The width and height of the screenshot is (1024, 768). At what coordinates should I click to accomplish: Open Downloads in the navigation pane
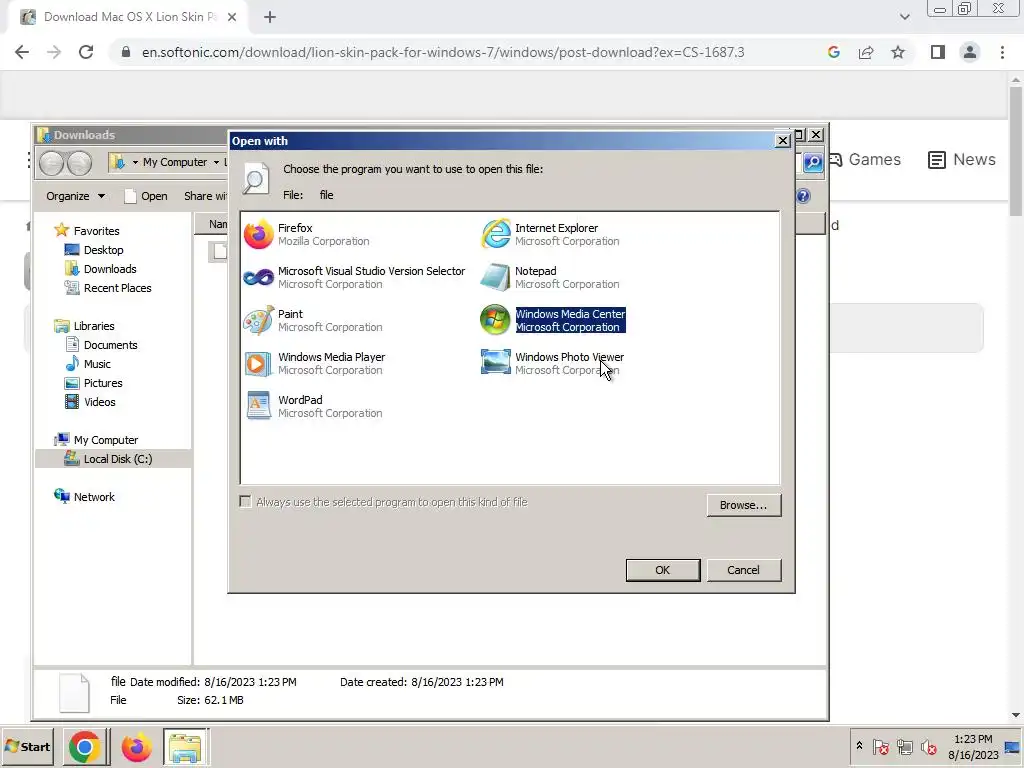pos(110,268)
